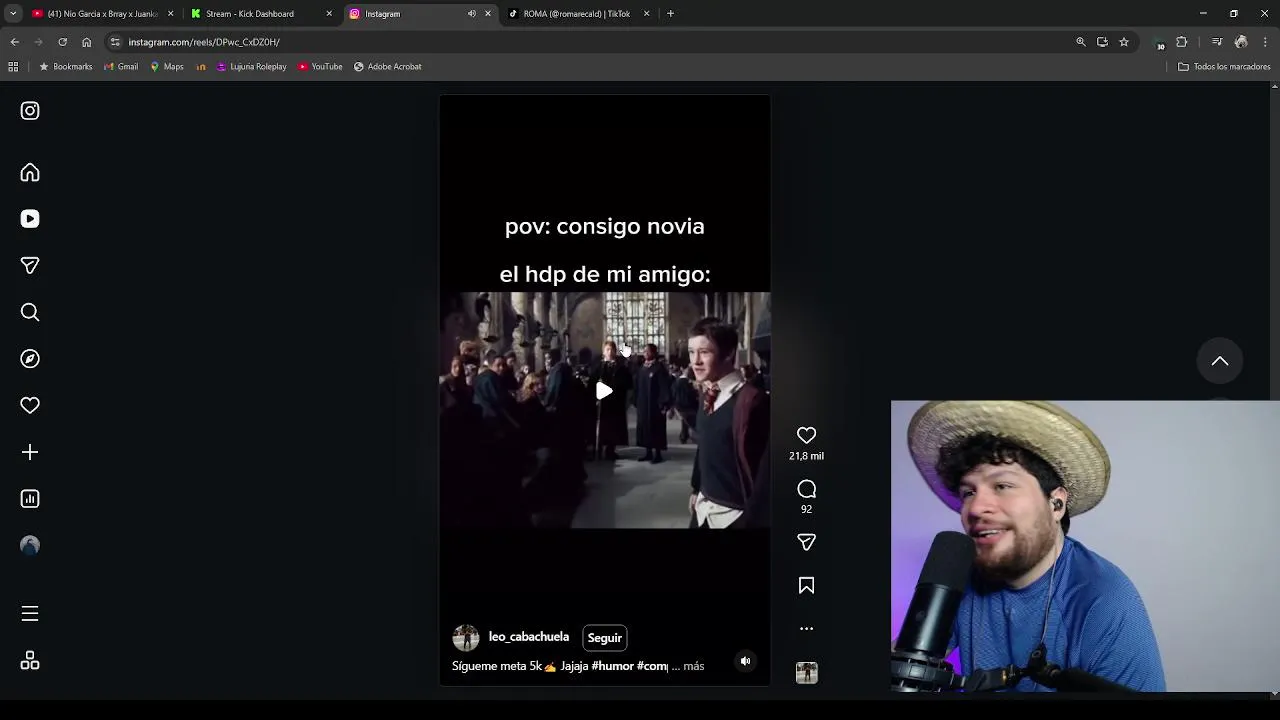Open the #humor hashtag link
Viewport: 1280px width, 720px height.
click(612, 666)
